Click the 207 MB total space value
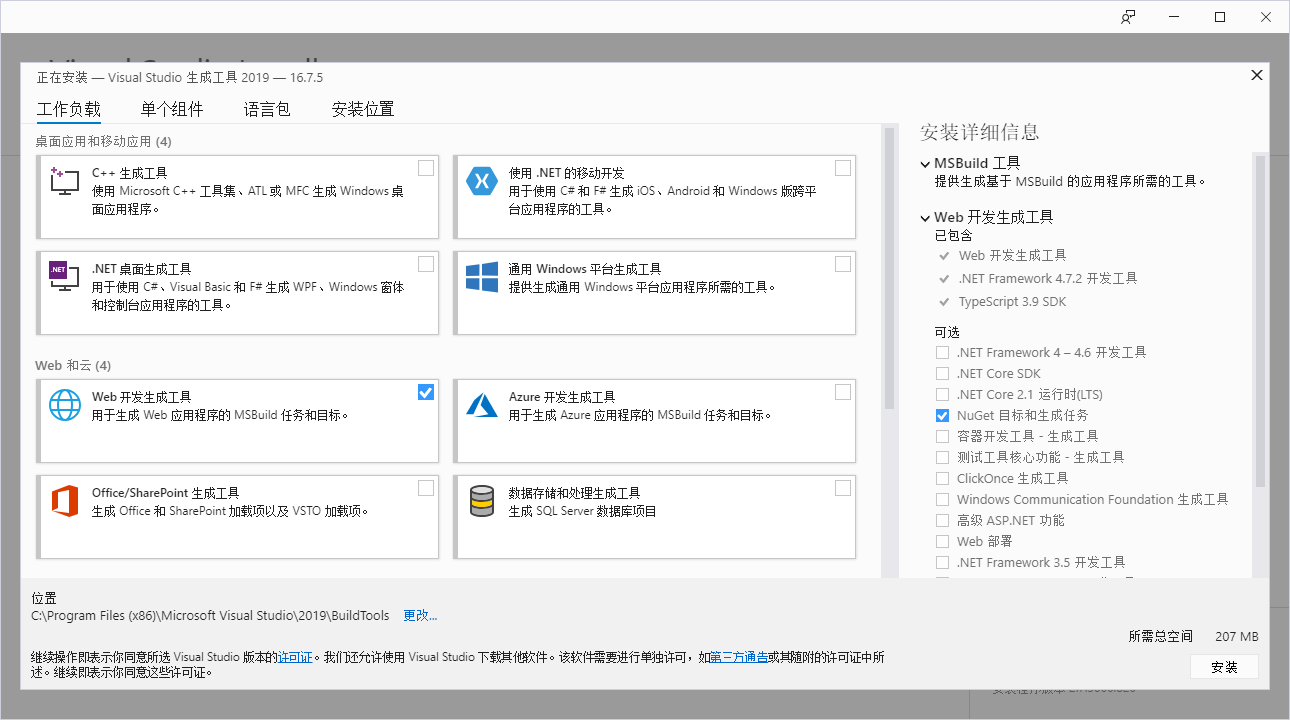The height and width of the screenshot is (720, 1290). pos(1237,636)
